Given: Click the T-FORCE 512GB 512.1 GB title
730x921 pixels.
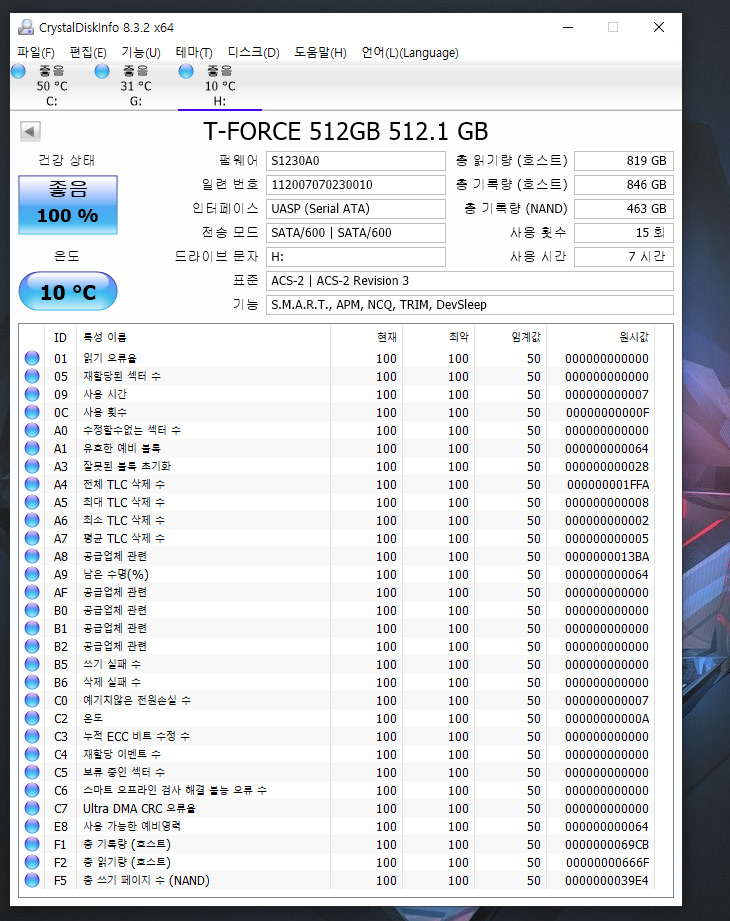Looking at the screenshot, I should point(345,131).
